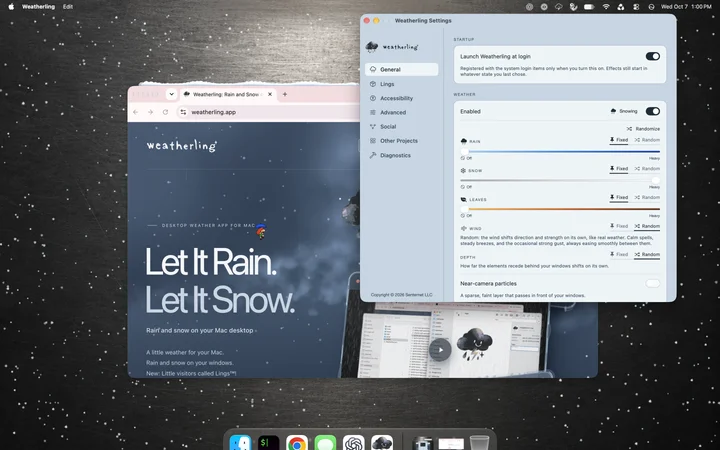Open Control Center in menu bar
This screenshot has height=450, width=720.
pos(636,6)
